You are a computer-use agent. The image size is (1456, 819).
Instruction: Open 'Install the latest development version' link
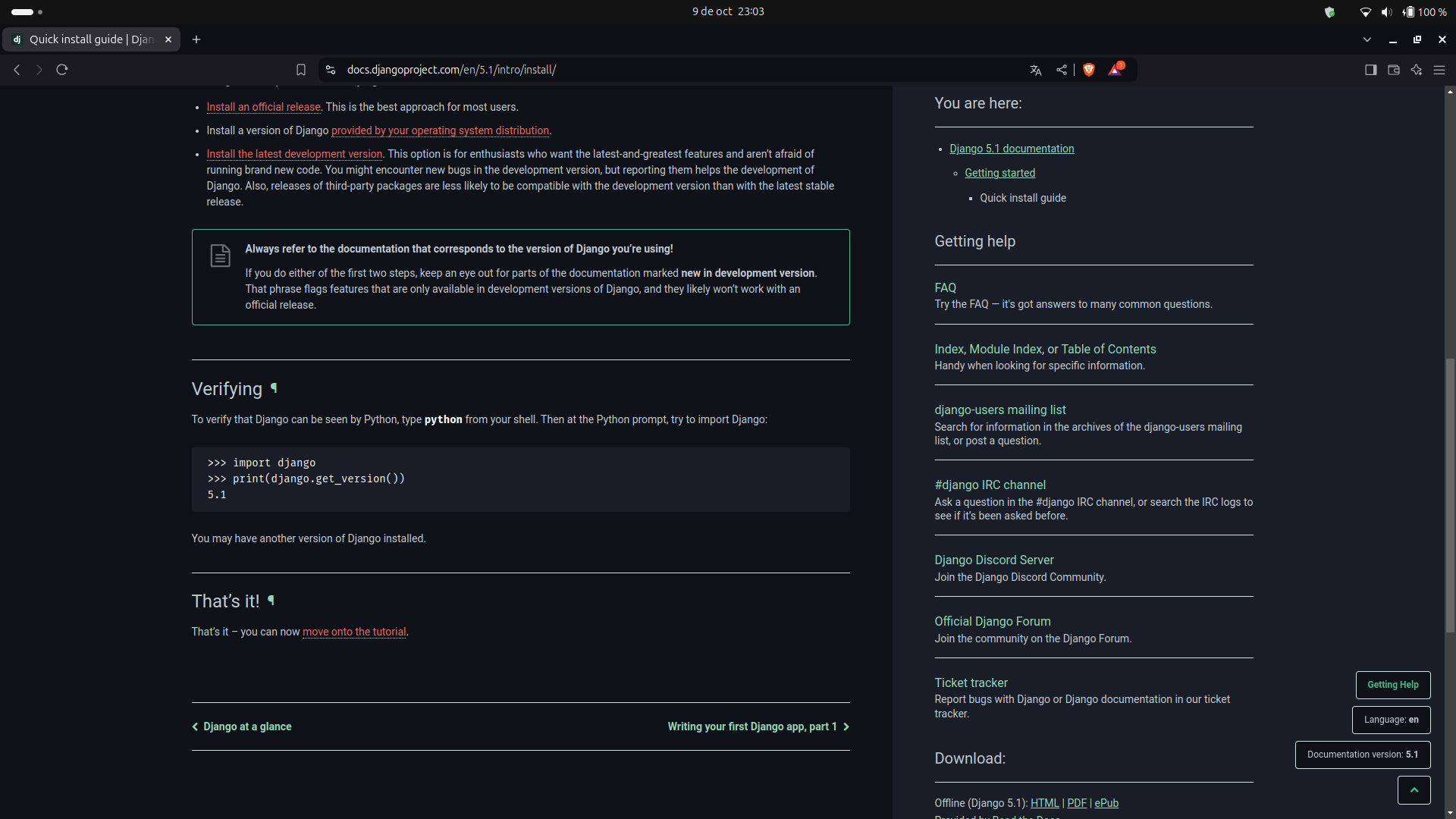(x=294, y=154)
